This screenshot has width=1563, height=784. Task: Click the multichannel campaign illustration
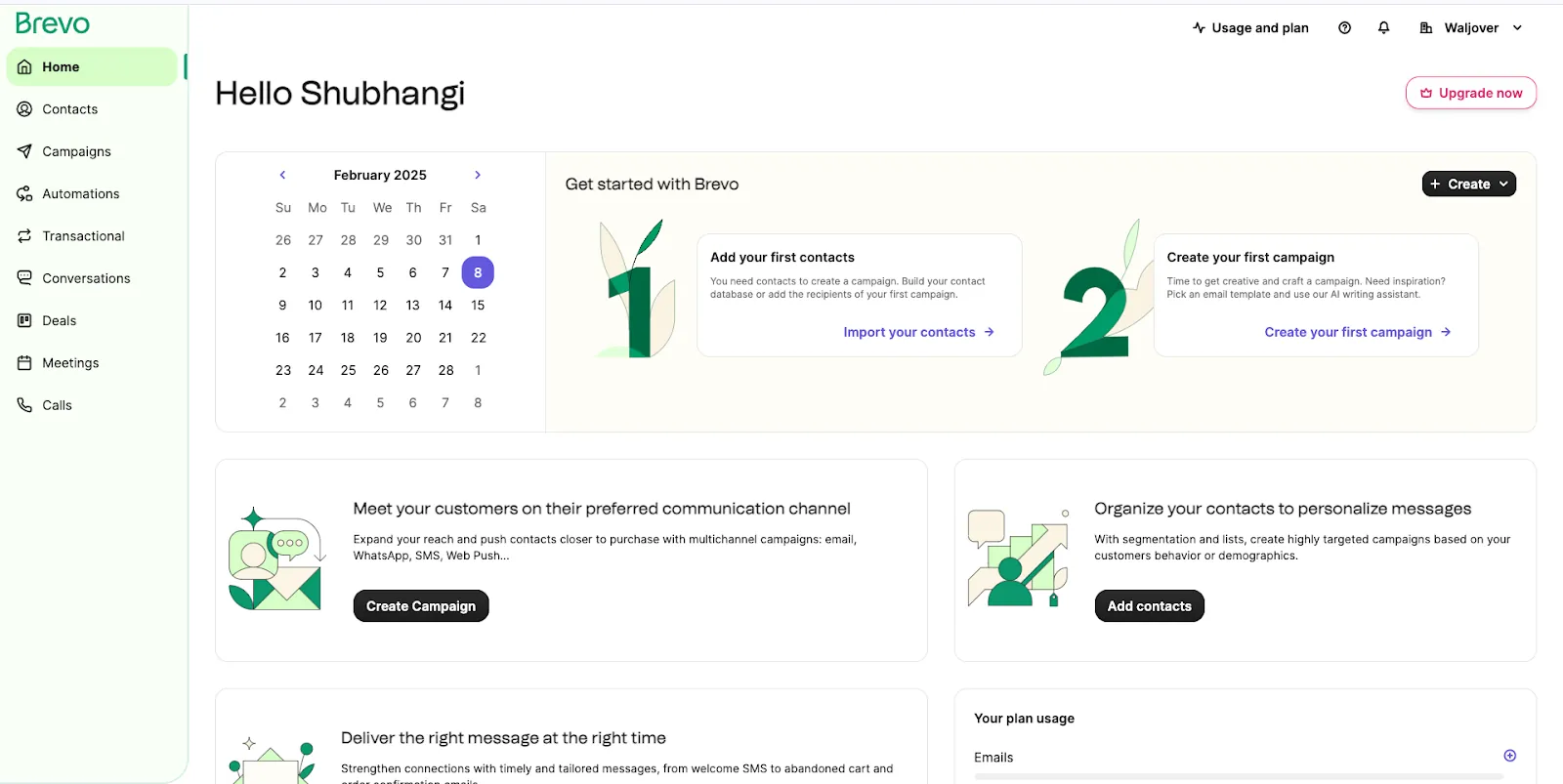(x=275, y=559)
